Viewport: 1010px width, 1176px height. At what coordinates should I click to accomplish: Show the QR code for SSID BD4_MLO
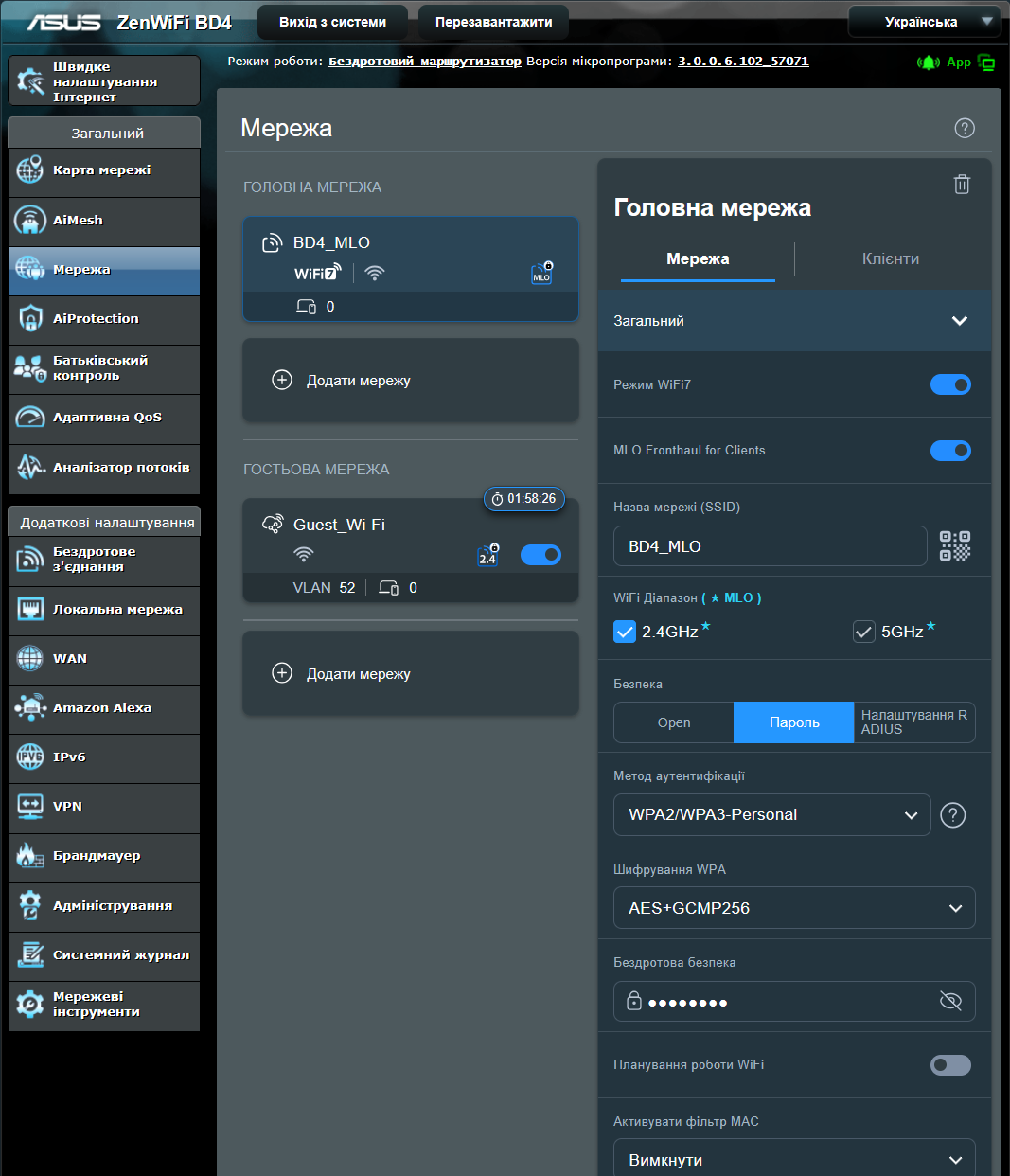955,546
